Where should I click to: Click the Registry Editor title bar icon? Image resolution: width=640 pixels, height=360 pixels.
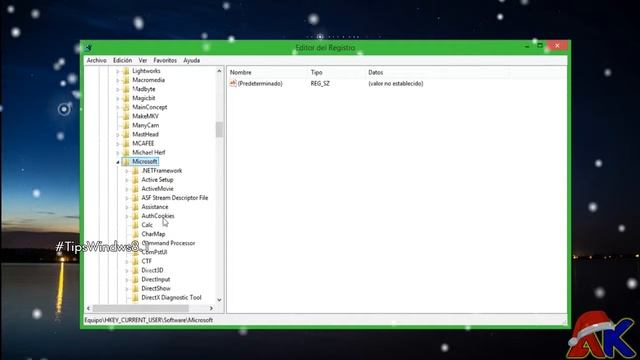pos(88,48)
